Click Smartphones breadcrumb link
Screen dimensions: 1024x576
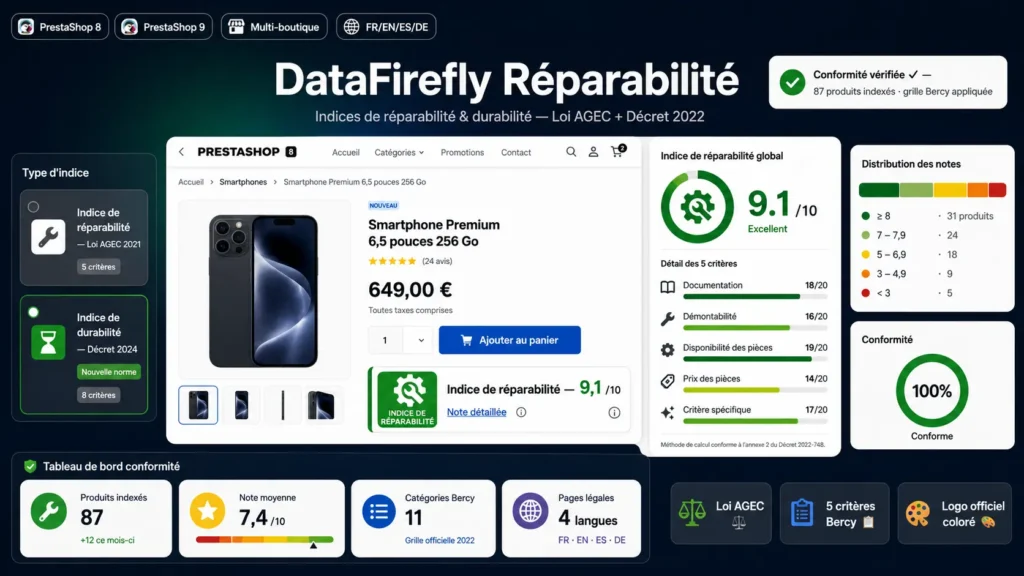[x=243, y=182]
